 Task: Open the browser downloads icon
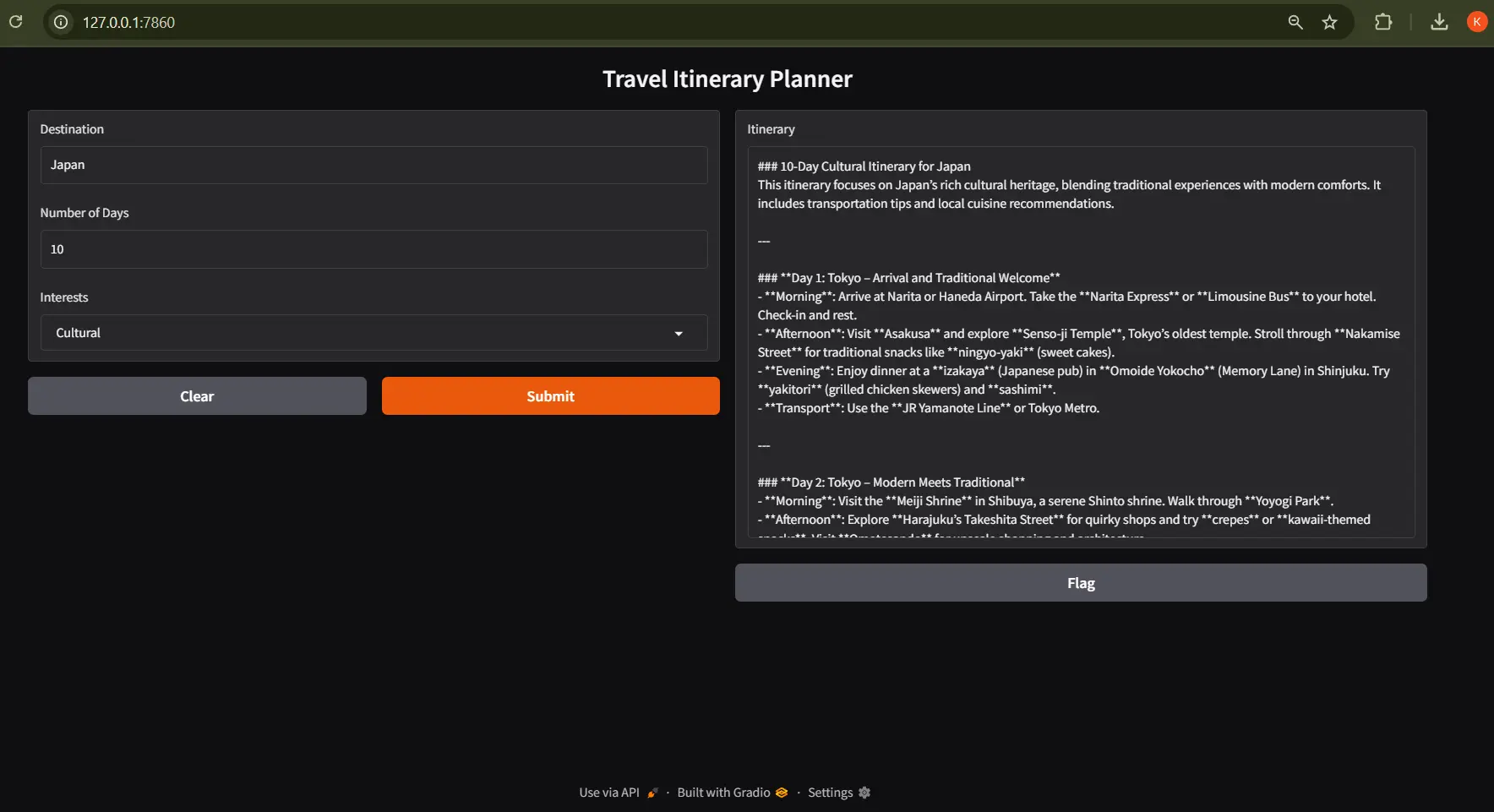coord(1439,22)
